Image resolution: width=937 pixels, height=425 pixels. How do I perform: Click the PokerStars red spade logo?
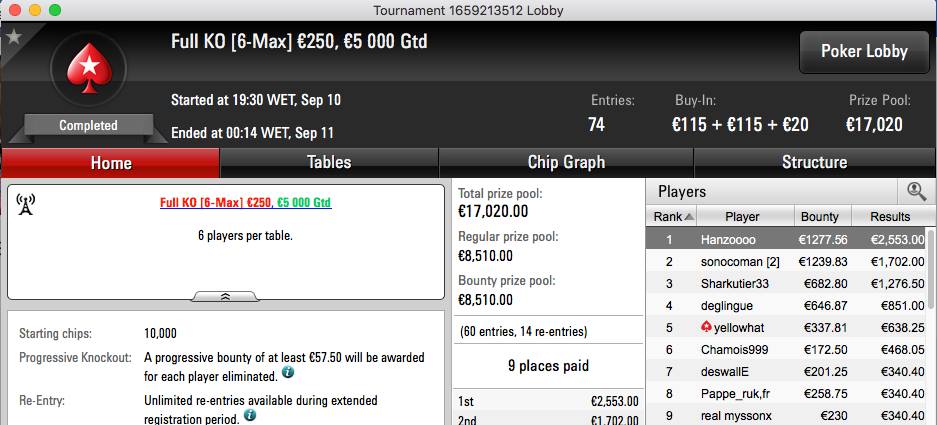click(88, 67)
